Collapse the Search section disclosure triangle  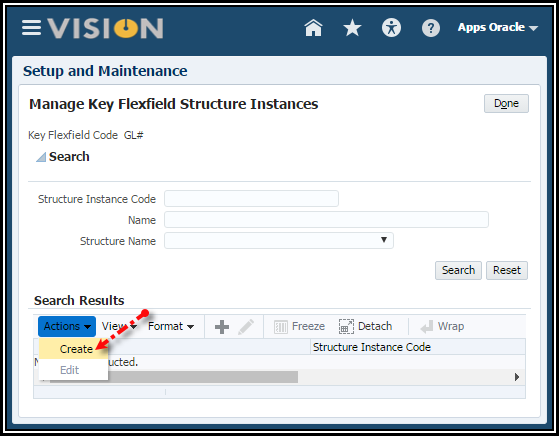tap(41, 157)
